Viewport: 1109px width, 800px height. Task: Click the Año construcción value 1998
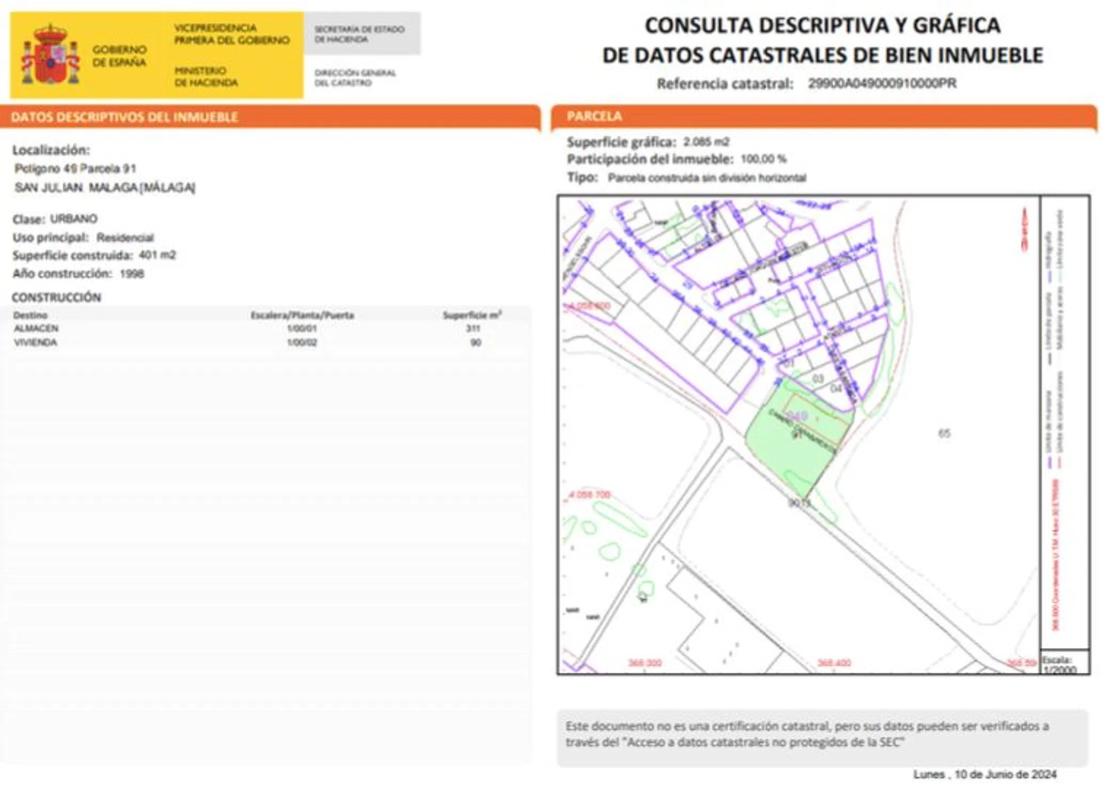pos(132,273)
